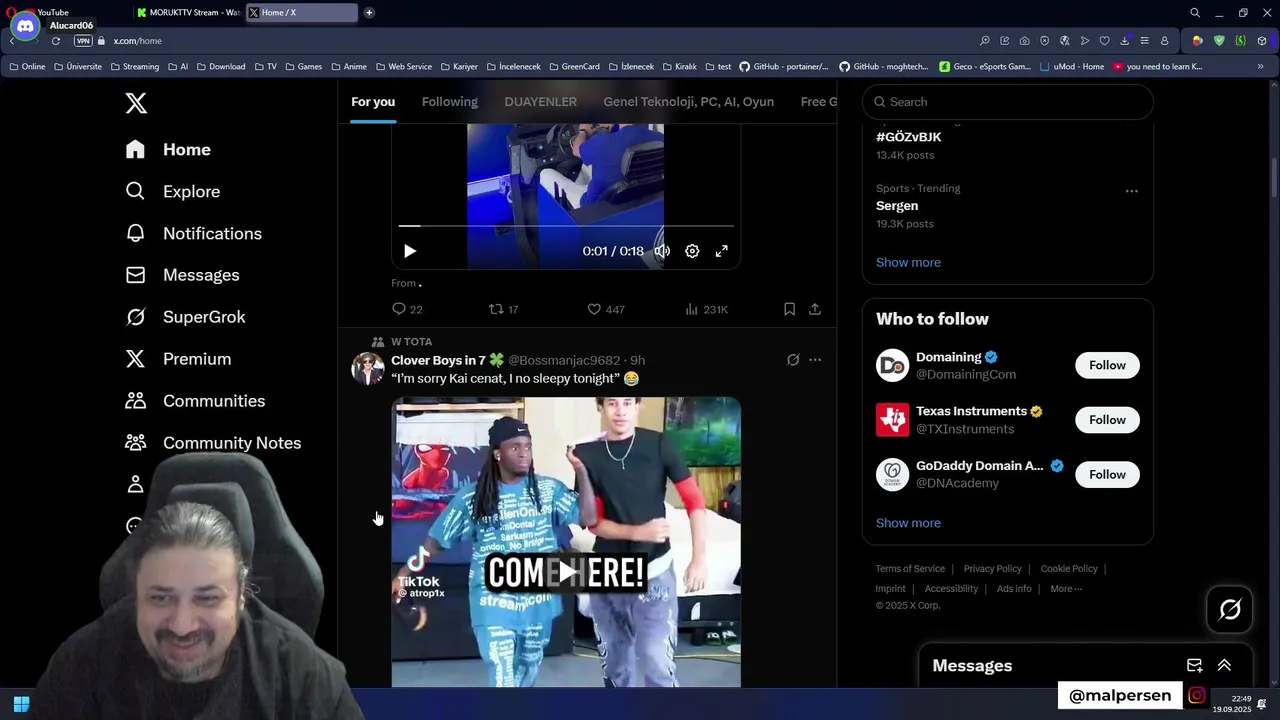Viewport: 1280px width, 720px height.
Task: Open the Streaming bookmarks folder
Action: coord(134,67)
